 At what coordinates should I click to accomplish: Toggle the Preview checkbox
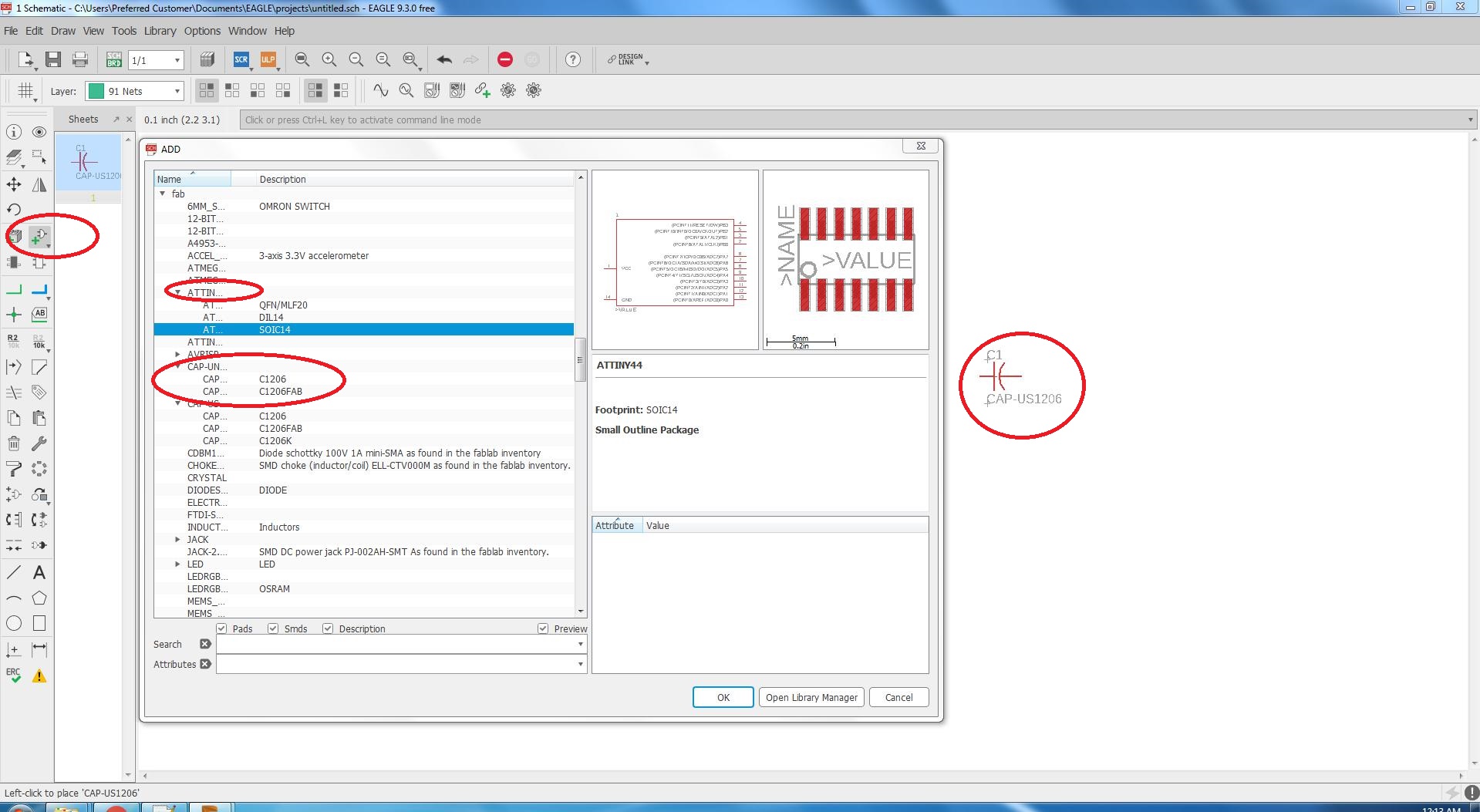click(543, 628)
